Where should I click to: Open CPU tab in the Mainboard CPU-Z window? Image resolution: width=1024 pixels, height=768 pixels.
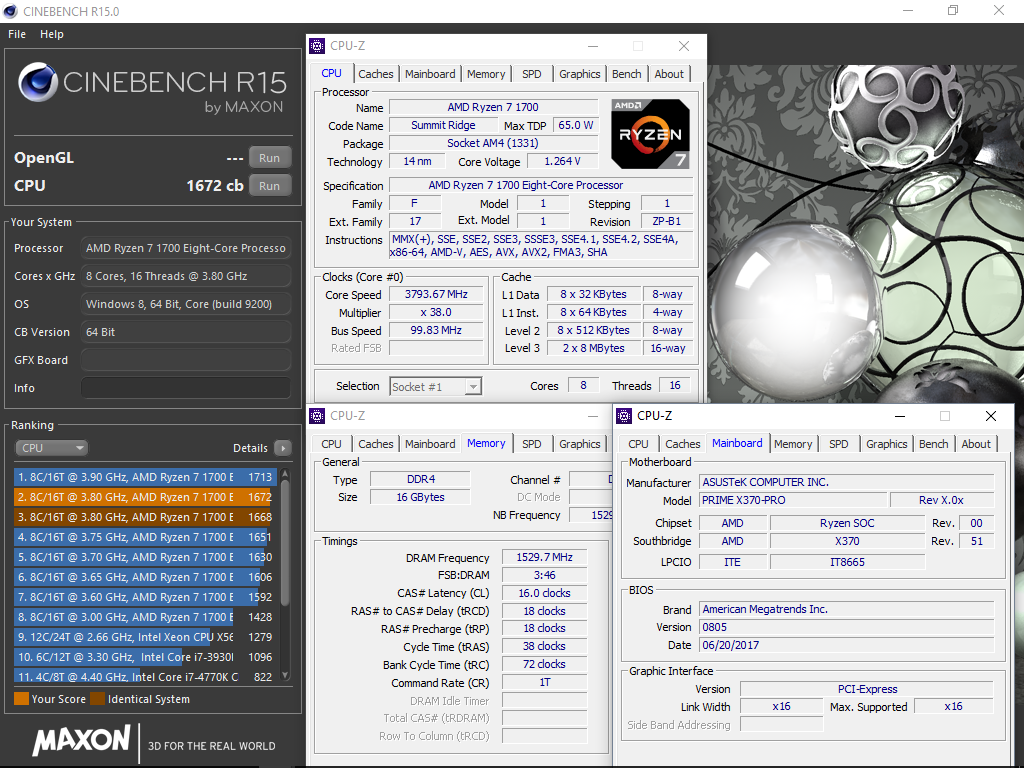pos(638,444)
